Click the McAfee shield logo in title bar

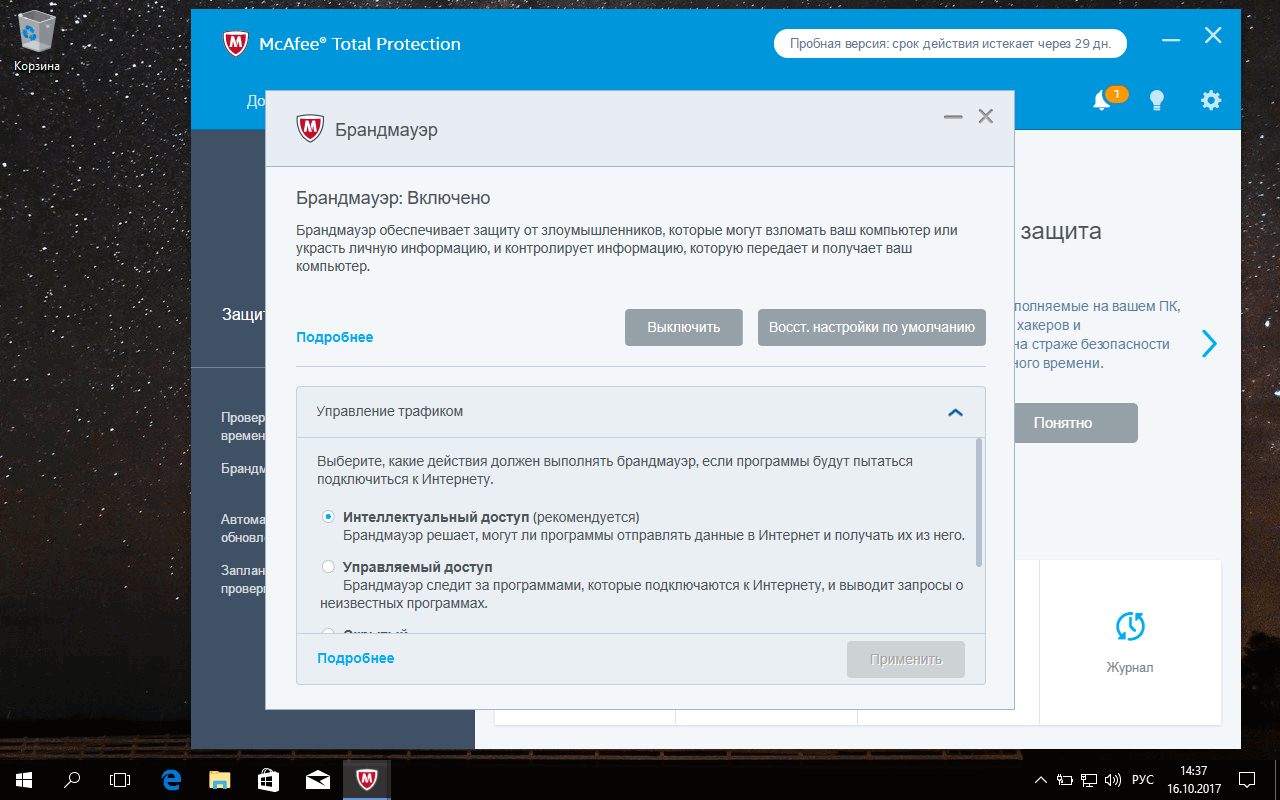click(235, 43)
